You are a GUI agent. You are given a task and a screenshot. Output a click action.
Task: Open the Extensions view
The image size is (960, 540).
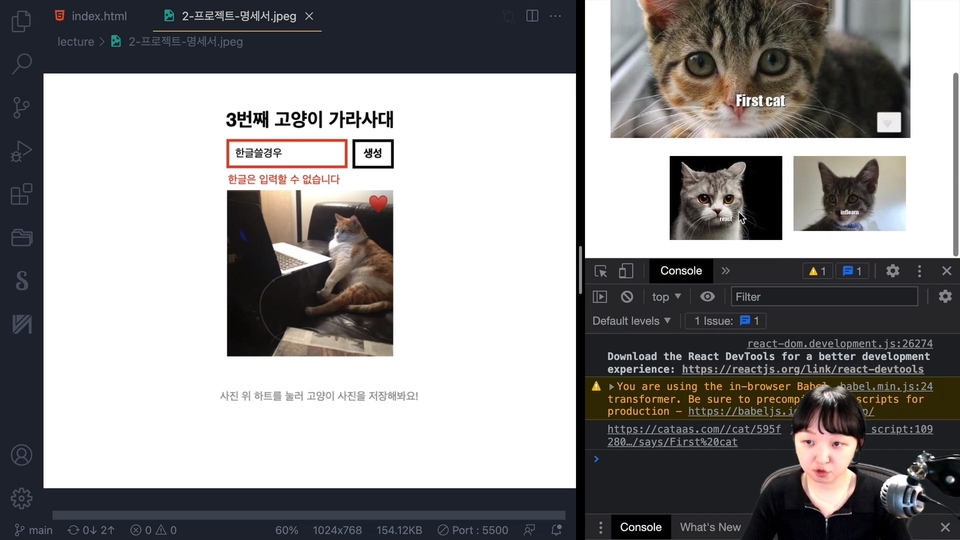[21, 194]
